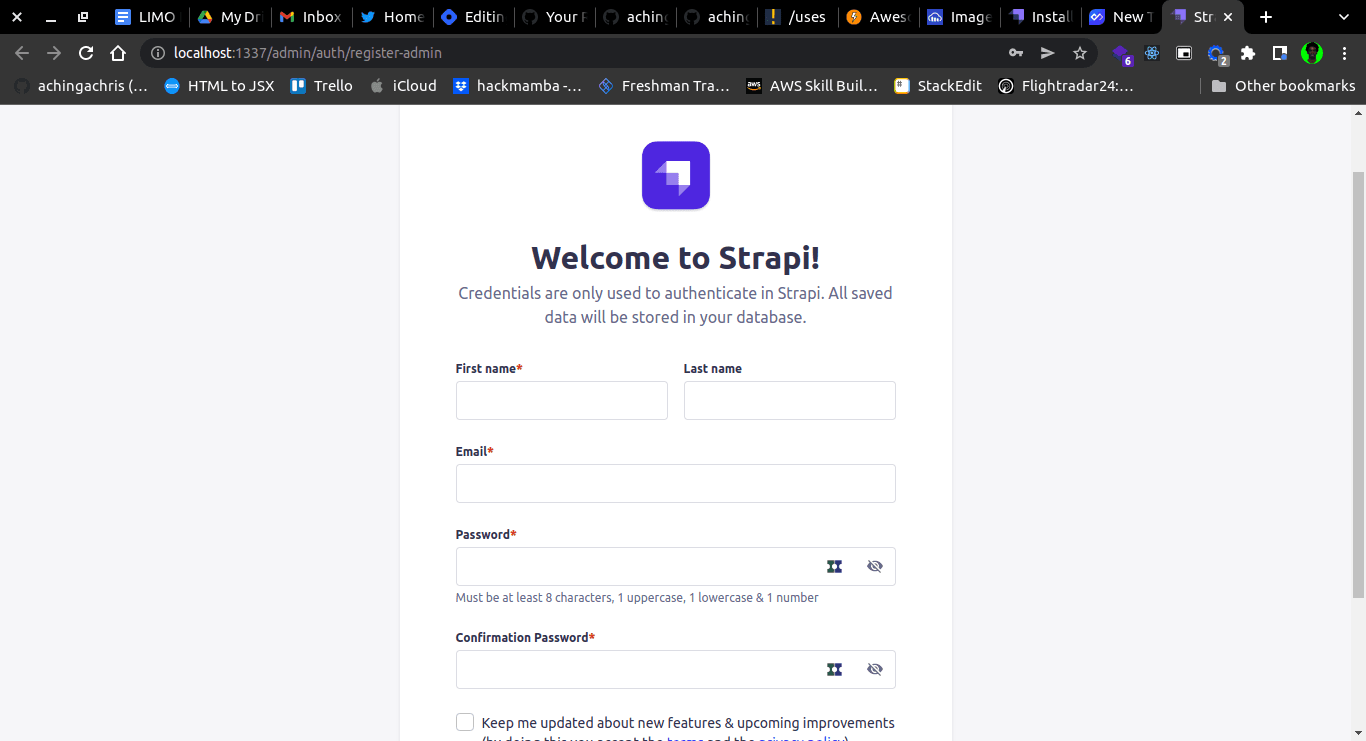Open password manager icon in Password field

pyautogui.click(x=835, y=566)
